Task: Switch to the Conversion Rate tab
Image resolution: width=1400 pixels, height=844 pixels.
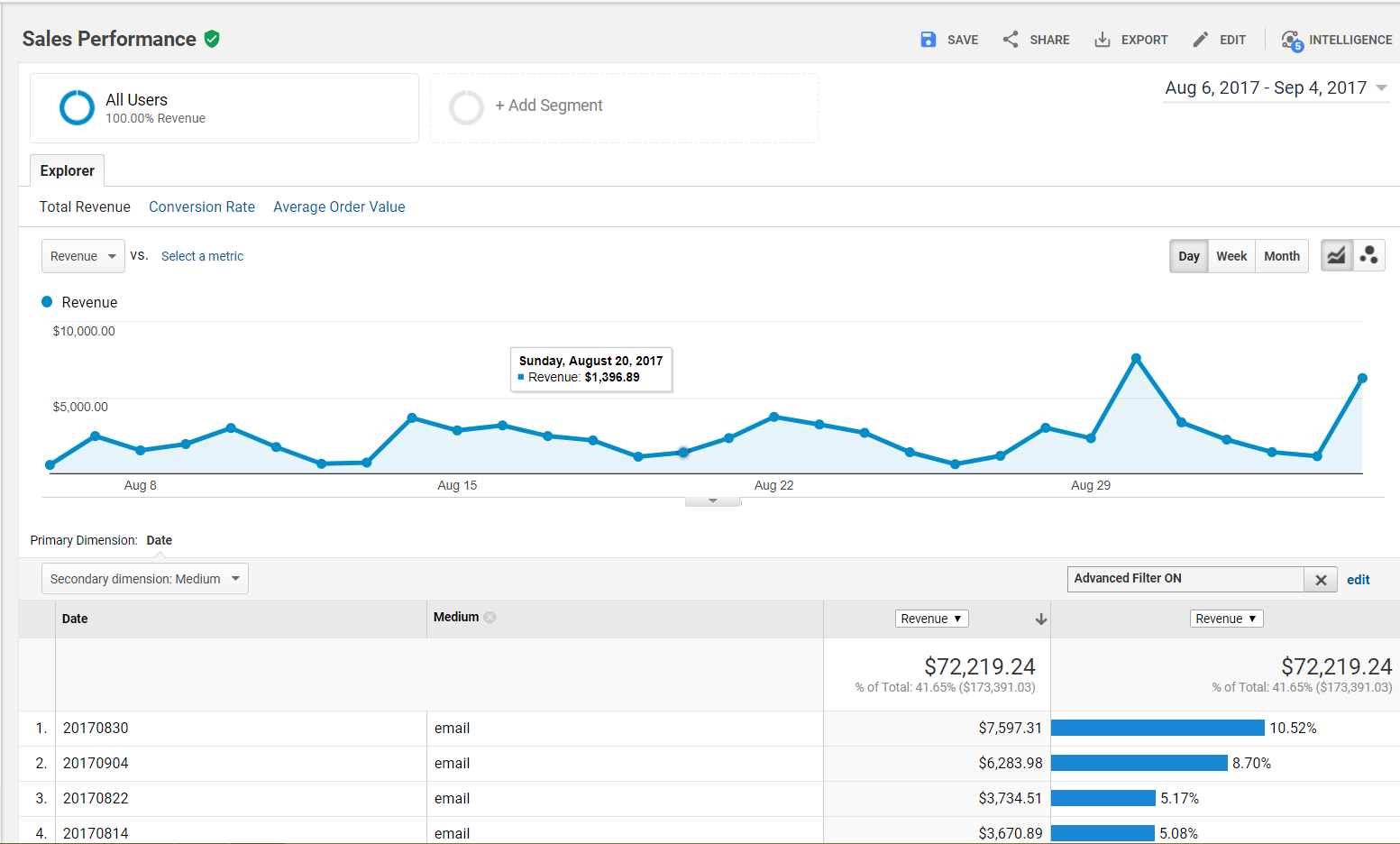Action: [x=202, y=206]
